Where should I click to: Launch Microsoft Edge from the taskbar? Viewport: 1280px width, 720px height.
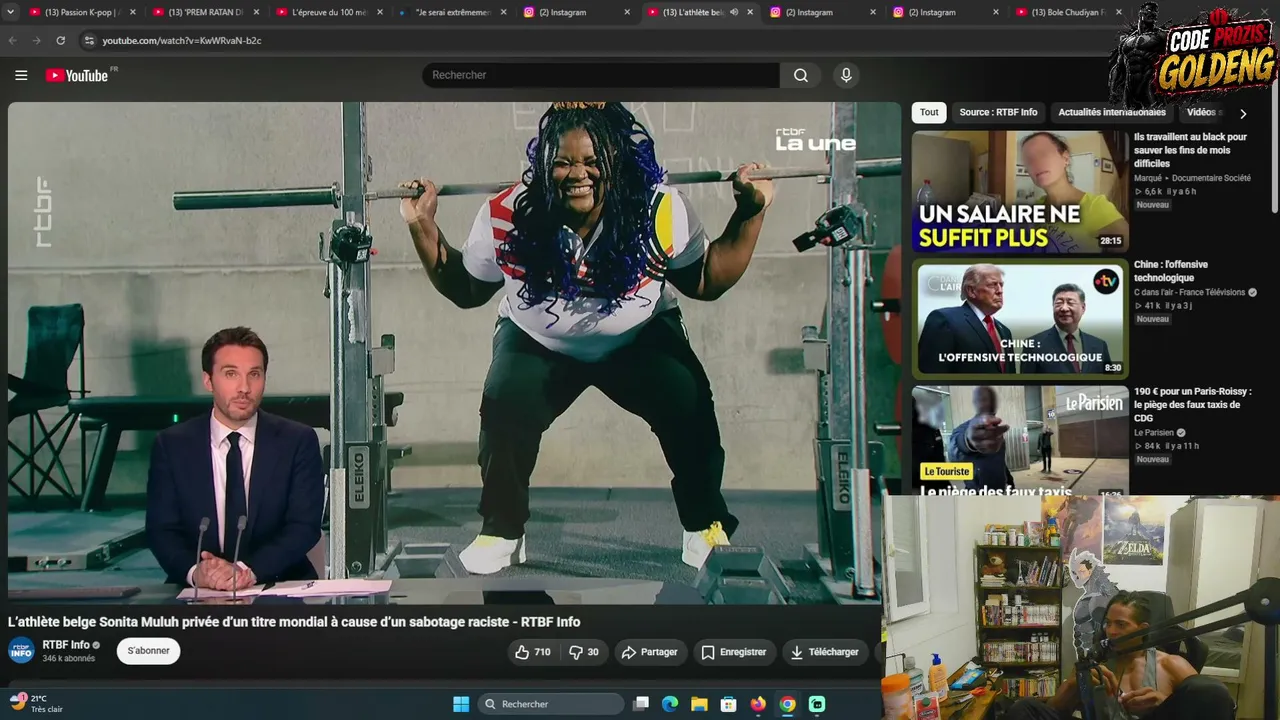point(670,704)
